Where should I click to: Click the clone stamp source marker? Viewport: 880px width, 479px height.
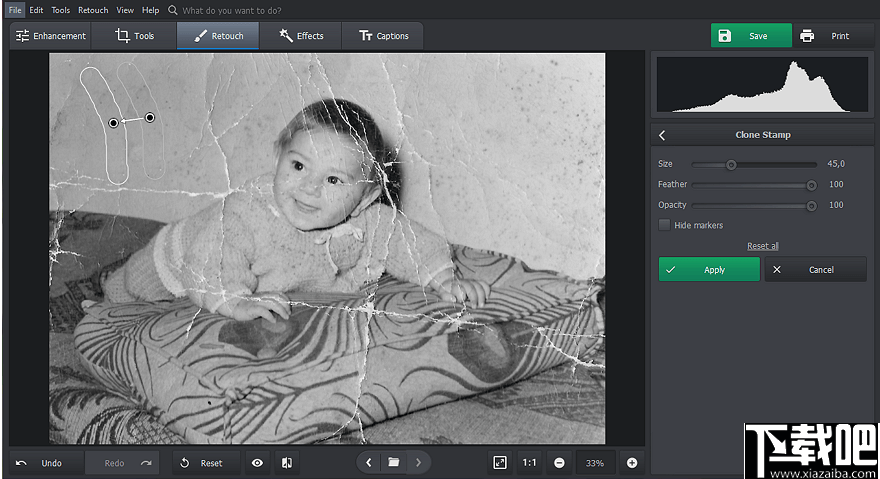click(150, 118)
